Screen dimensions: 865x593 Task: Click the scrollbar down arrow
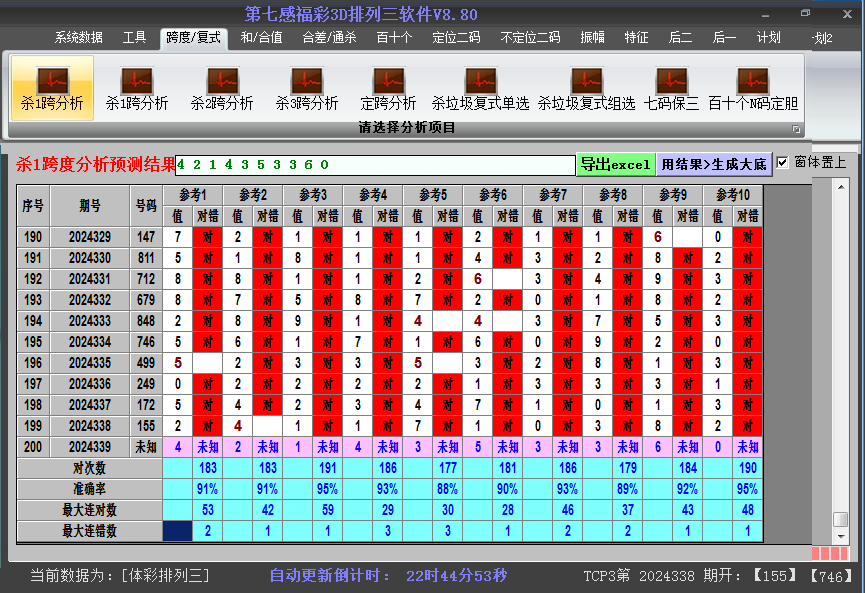tap(841, 536)
